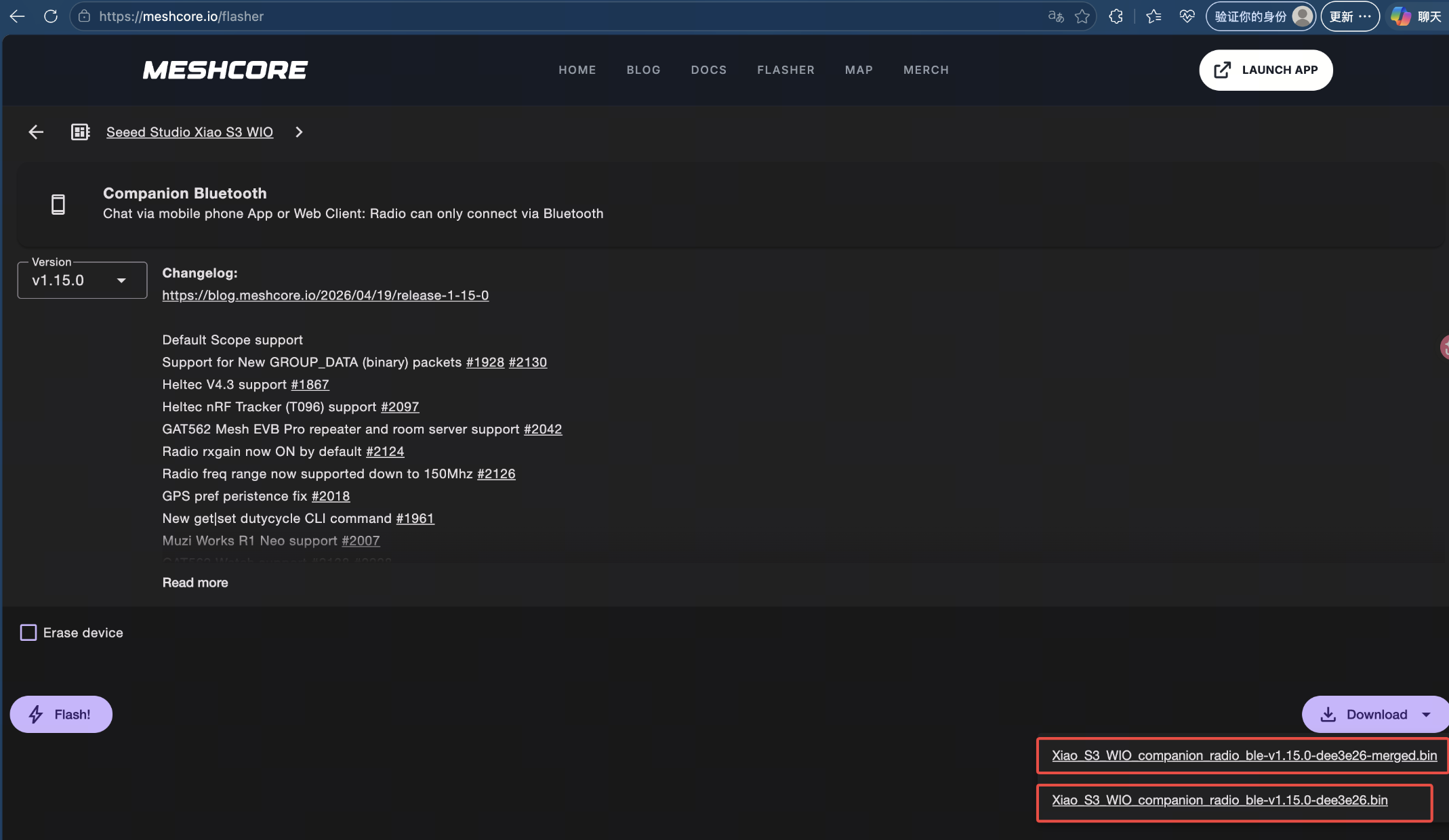
Task: Open the browser essentials heart icon
Action: 1187,16
